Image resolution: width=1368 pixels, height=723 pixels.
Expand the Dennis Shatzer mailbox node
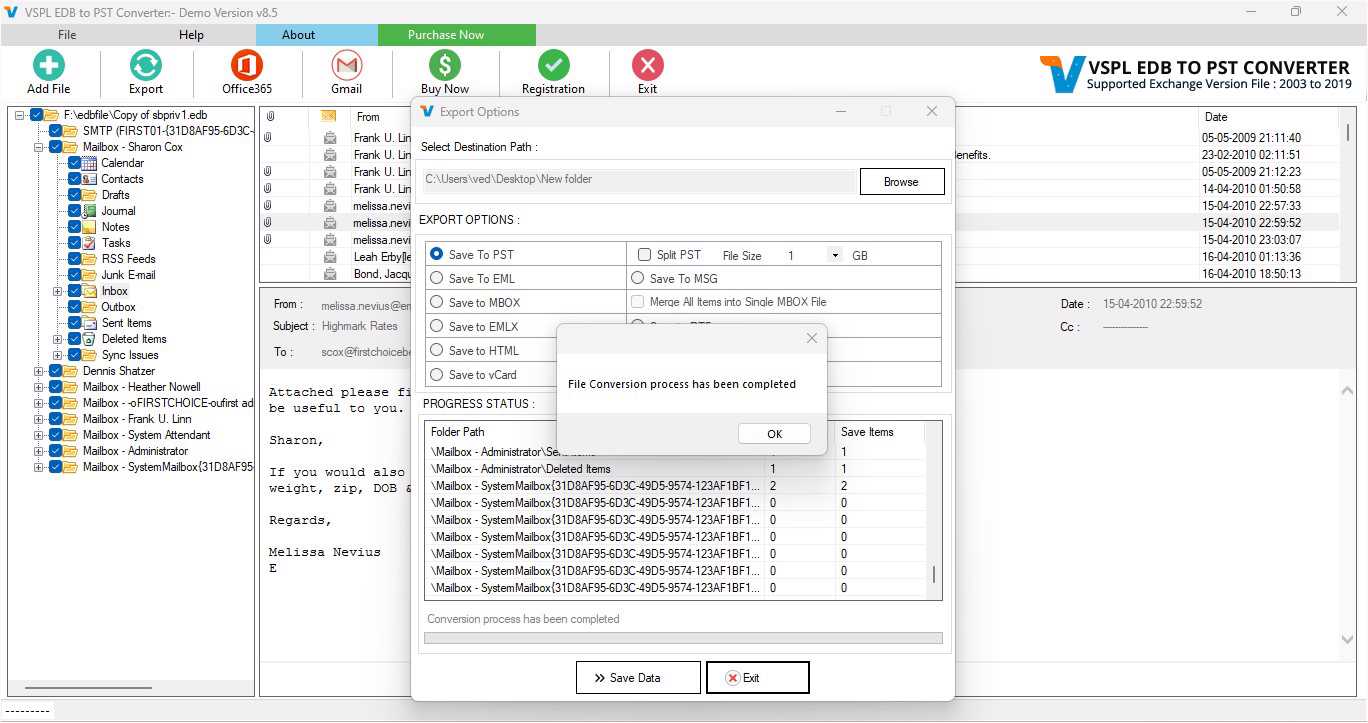click(39, 371)
